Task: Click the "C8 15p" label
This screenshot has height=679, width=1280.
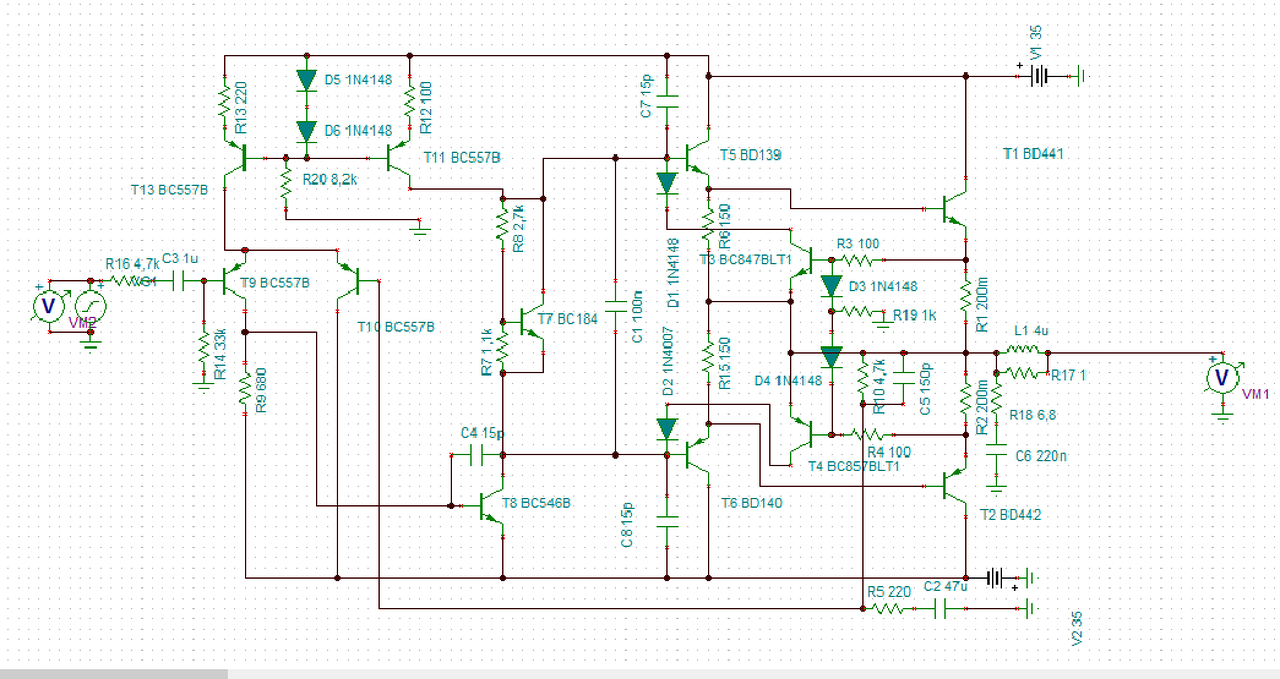Action: click(627, 526)
